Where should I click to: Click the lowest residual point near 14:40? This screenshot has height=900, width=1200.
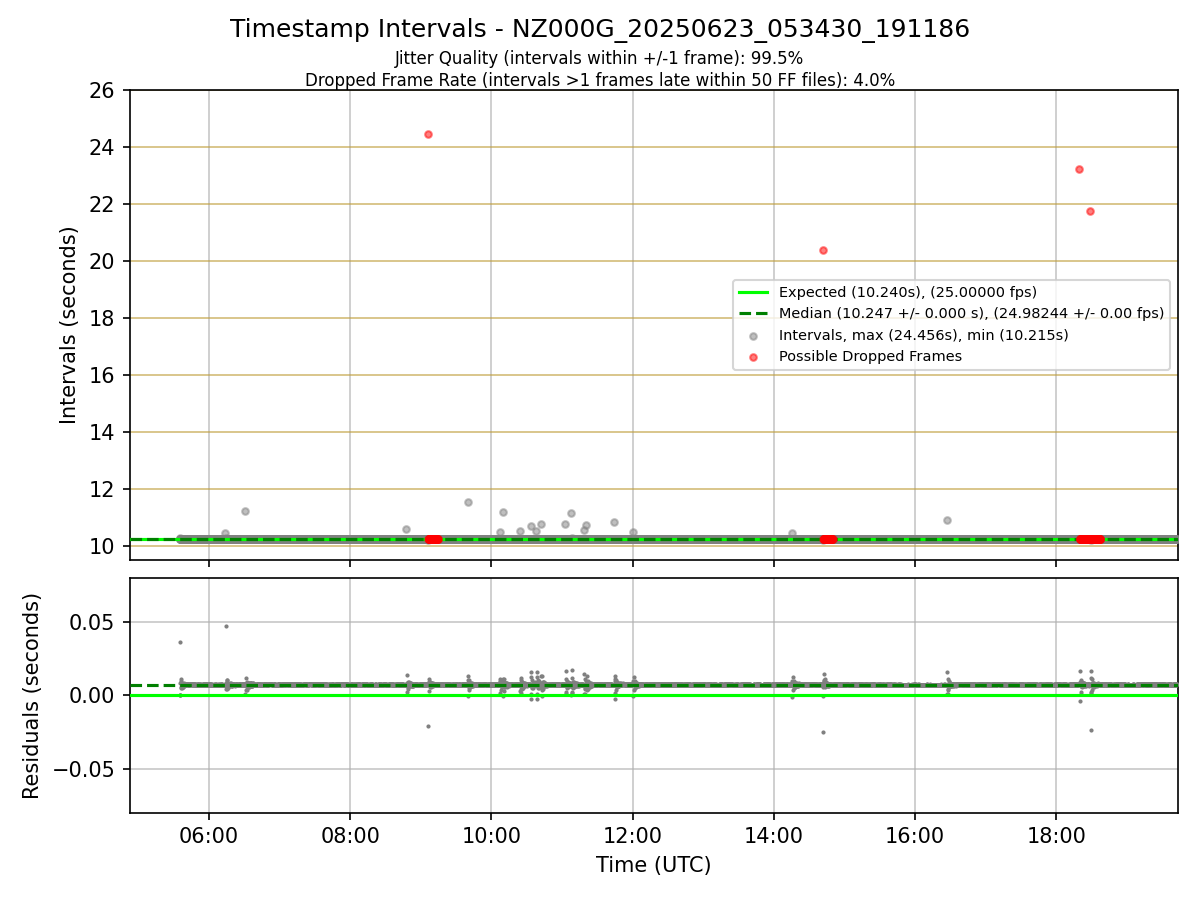click(823, 732)
